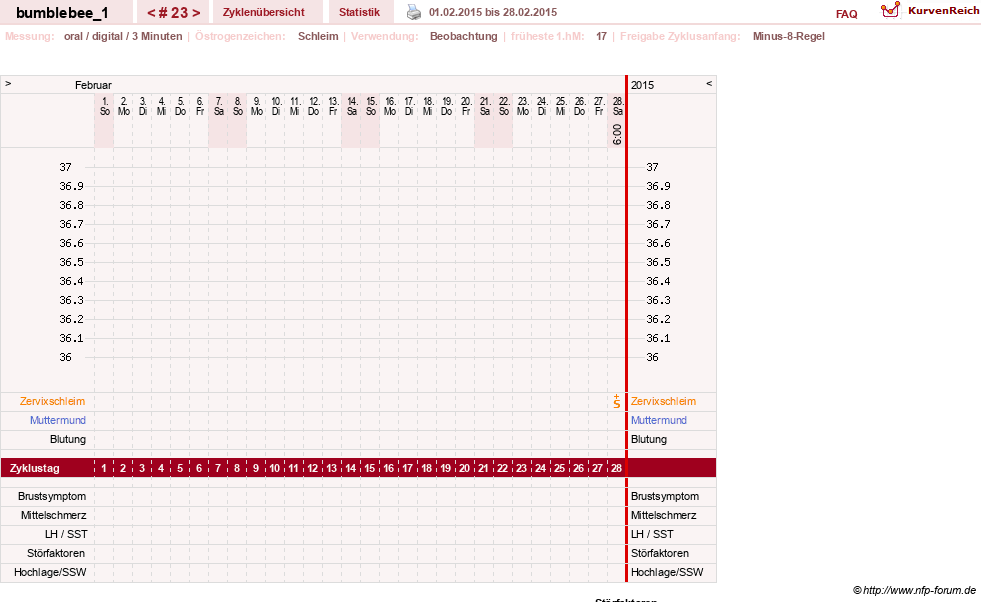Click date header 28. Sa
The height and width of the screenshot is (602, 981).
pos(618,106)
